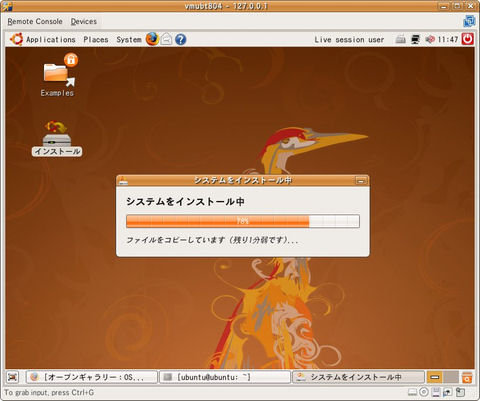The height and width of the screenshot is (401, 480).
Task: Click the keyboard indicator icon in the panel
Action: [400, 40]
